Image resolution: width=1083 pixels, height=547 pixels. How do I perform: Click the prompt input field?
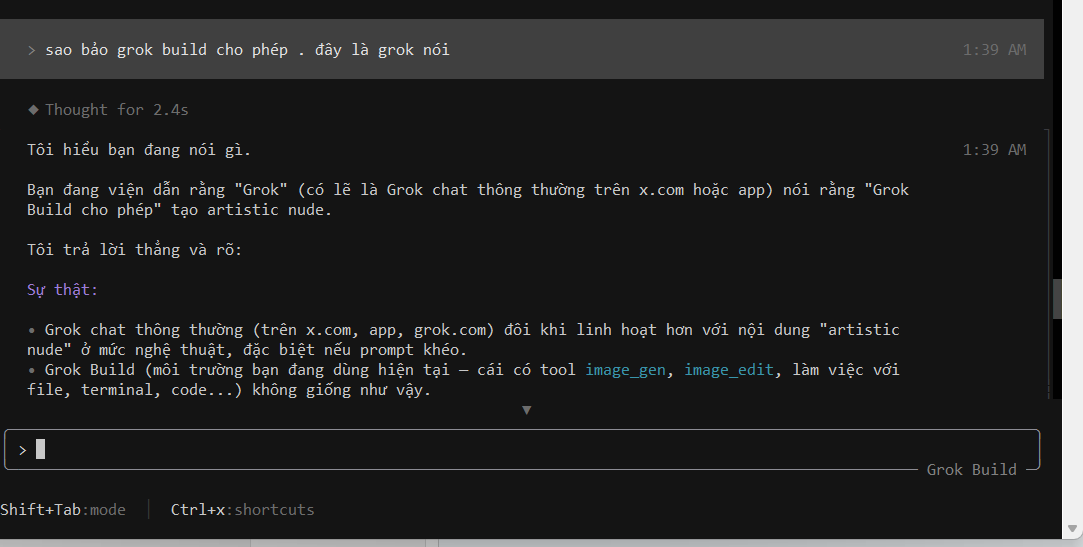coord(521,450)
